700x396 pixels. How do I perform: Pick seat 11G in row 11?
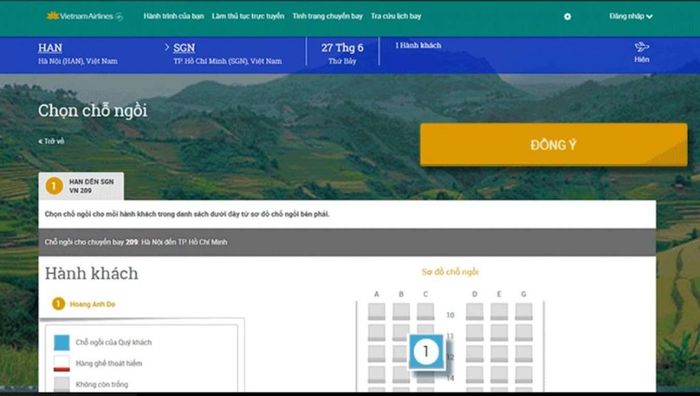[523, 333]
